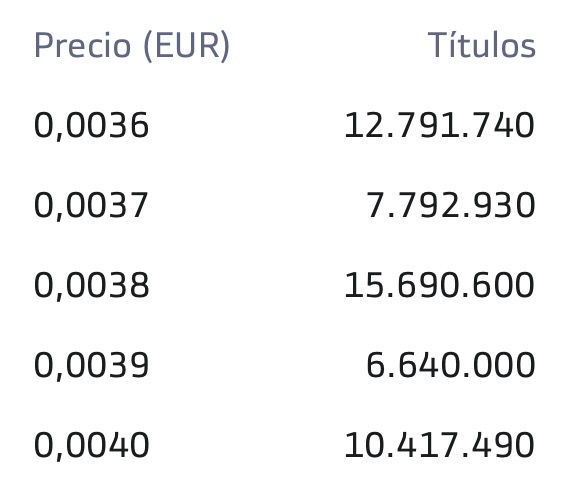Viewport: 562px width, 500px height.
Task: Select the price 0,0040
Action: pyautogui.click(x=91, y=446)
